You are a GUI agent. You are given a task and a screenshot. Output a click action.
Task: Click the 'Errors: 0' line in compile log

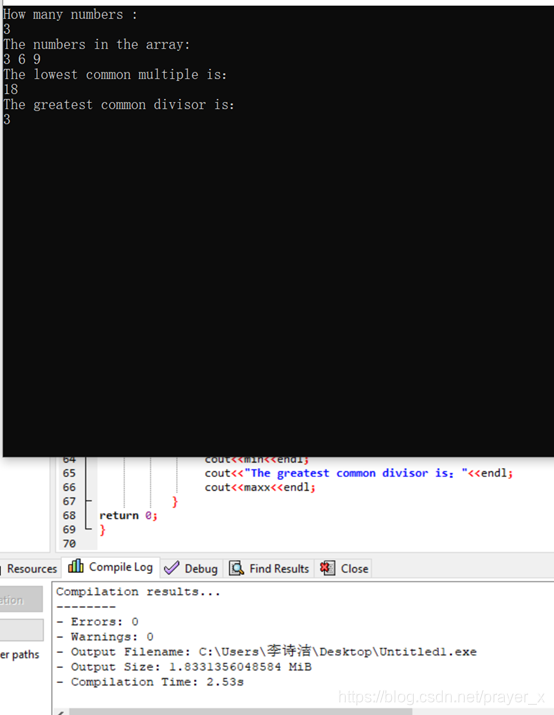(98, 622)
